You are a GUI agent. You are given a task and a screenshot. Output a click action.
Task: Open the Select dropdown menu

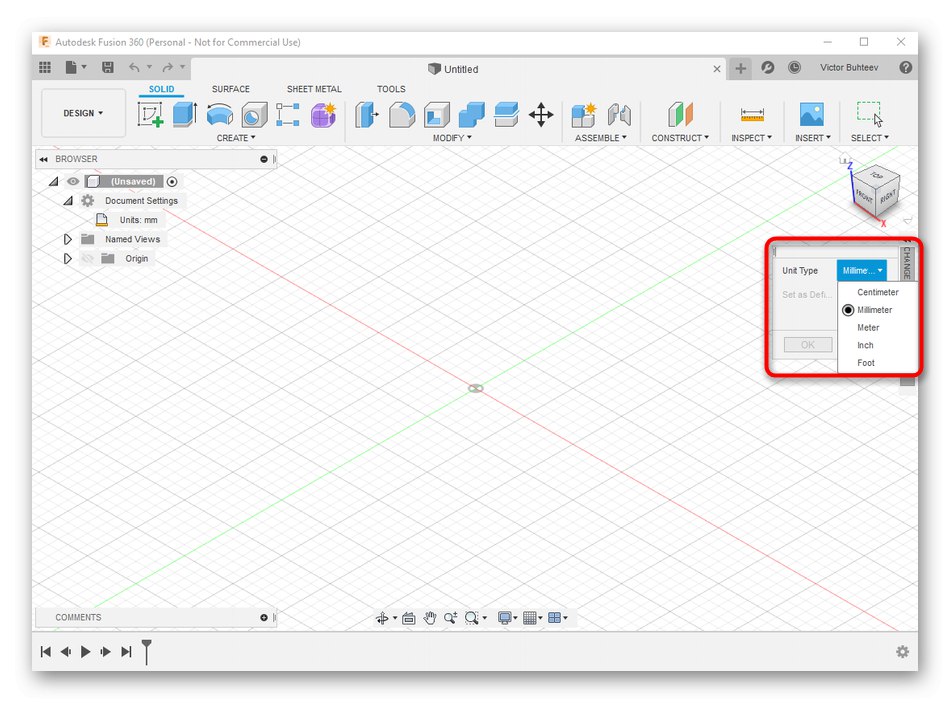point(869,138)
